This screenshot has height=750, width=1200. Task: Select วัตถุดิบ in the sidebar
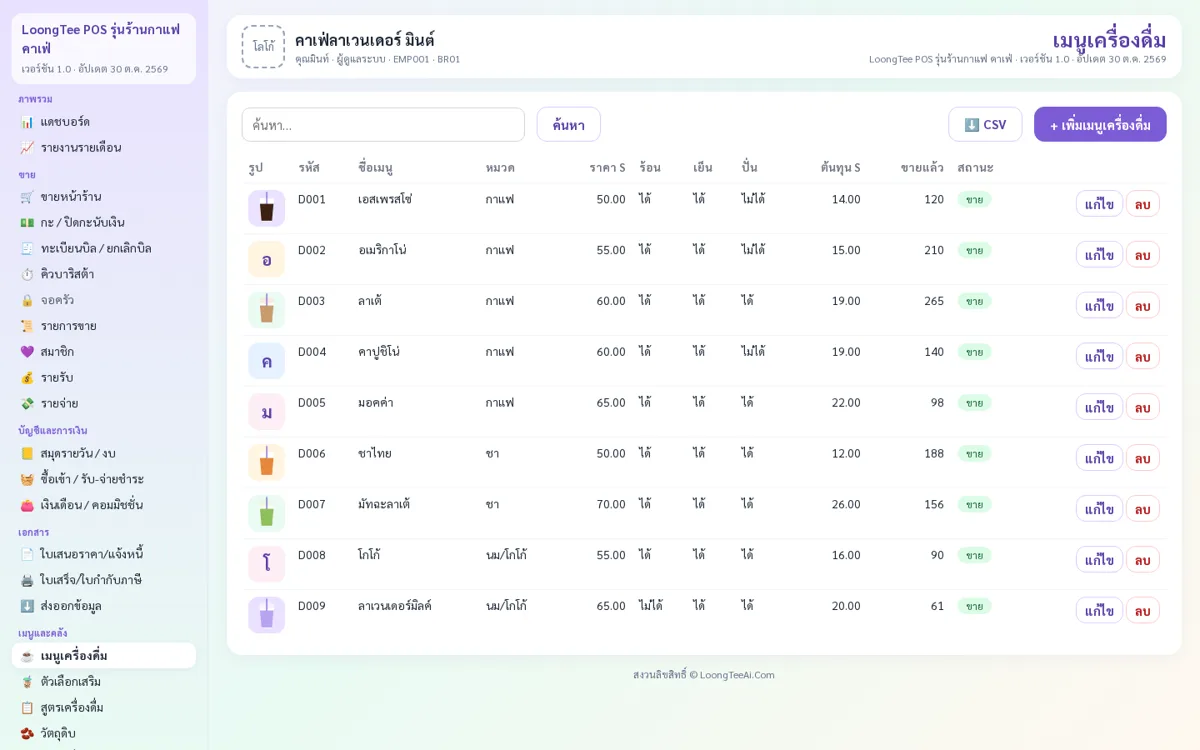(x=104, y=733)
